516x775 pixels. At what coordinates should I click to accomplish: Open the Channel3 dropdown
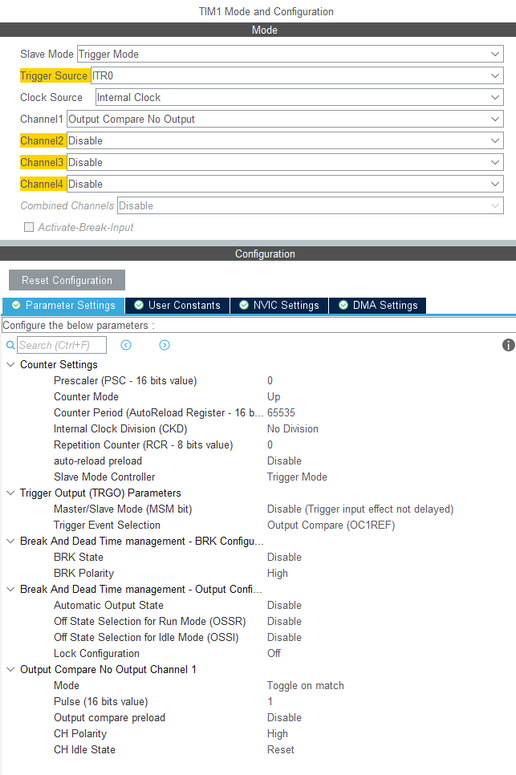tap(285, 163)
